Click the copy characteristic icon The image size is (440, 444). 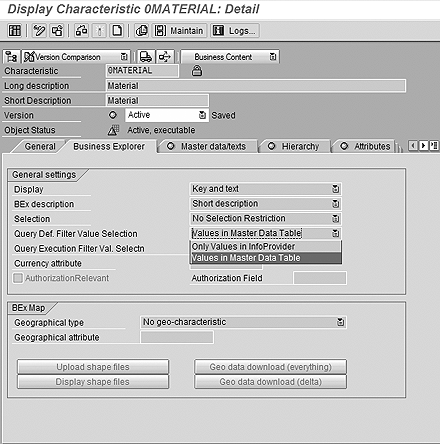point(142,31)
